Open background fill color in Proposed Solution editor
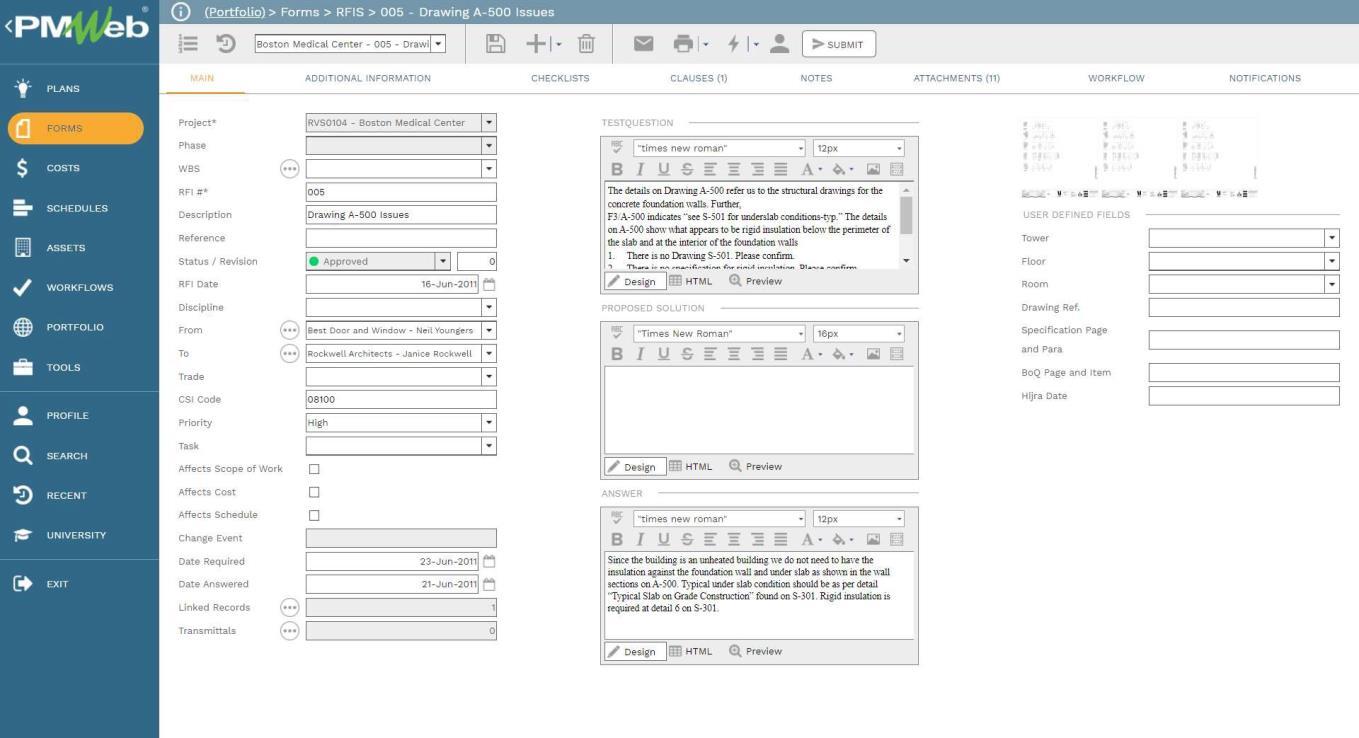Image resolution: width=1359 pixels, height=738 pixels. pos(843,354)
